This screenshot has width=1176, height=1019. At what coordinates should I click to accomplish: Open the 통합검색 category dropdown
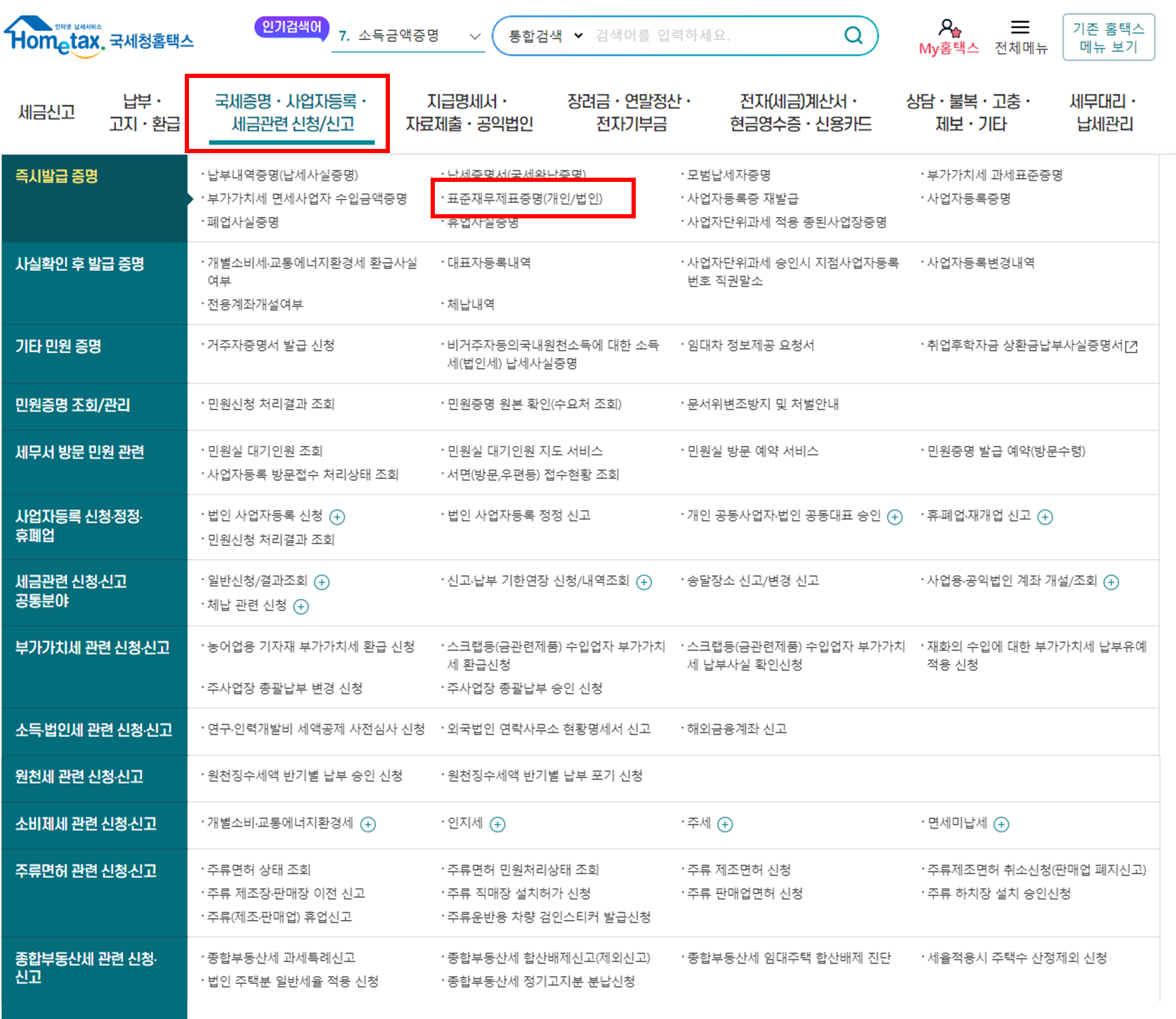tap(545, 36)
